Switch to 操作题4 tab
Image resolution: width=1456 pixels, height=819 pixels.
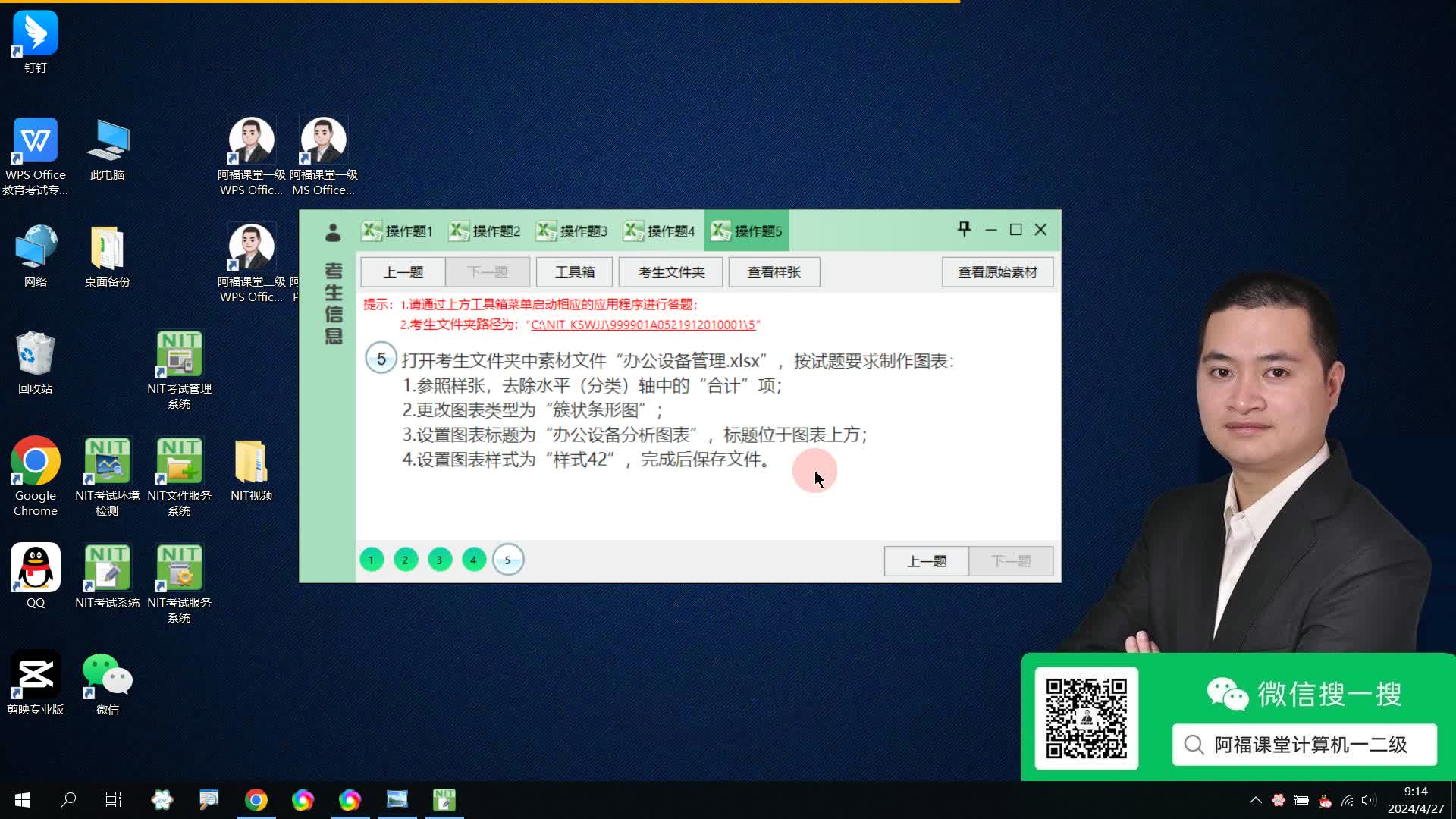coord(660,231)
